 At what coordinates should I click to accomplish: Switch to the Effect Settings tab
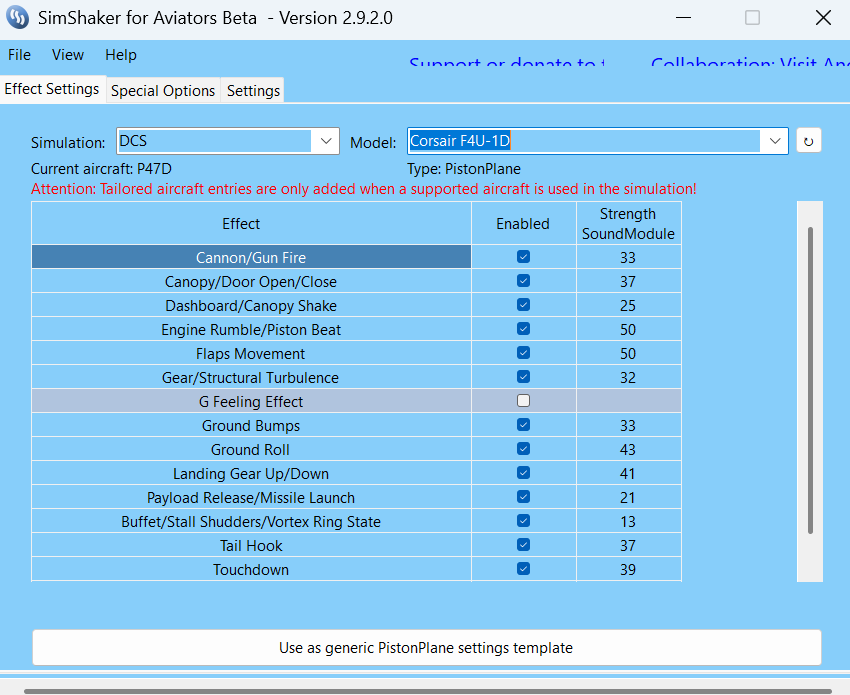[x=52, y=89]
